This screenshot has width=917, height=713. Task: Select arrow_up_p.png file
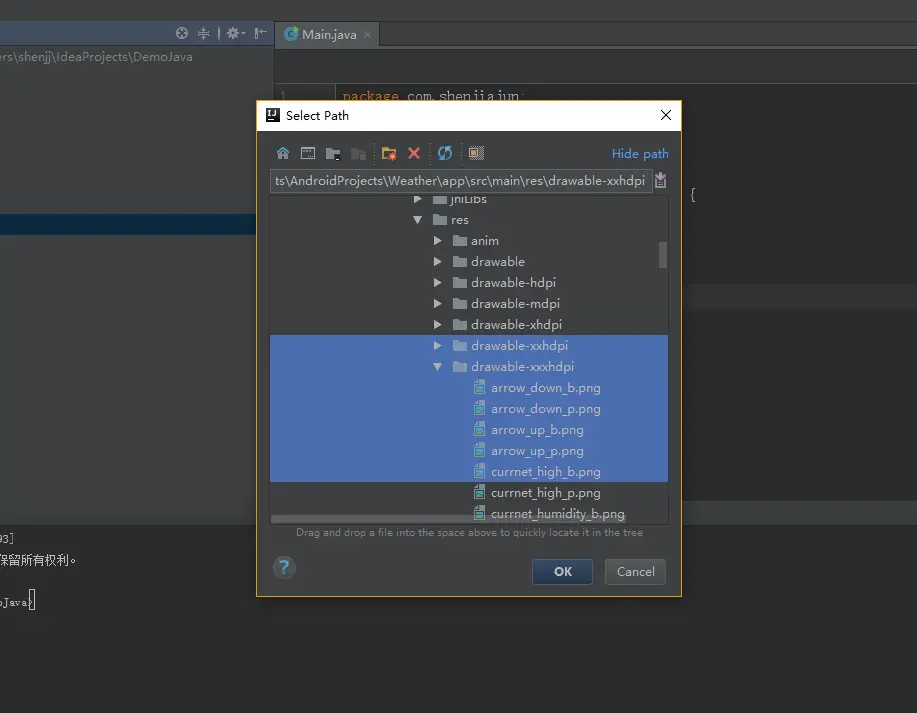click(468, 452)
